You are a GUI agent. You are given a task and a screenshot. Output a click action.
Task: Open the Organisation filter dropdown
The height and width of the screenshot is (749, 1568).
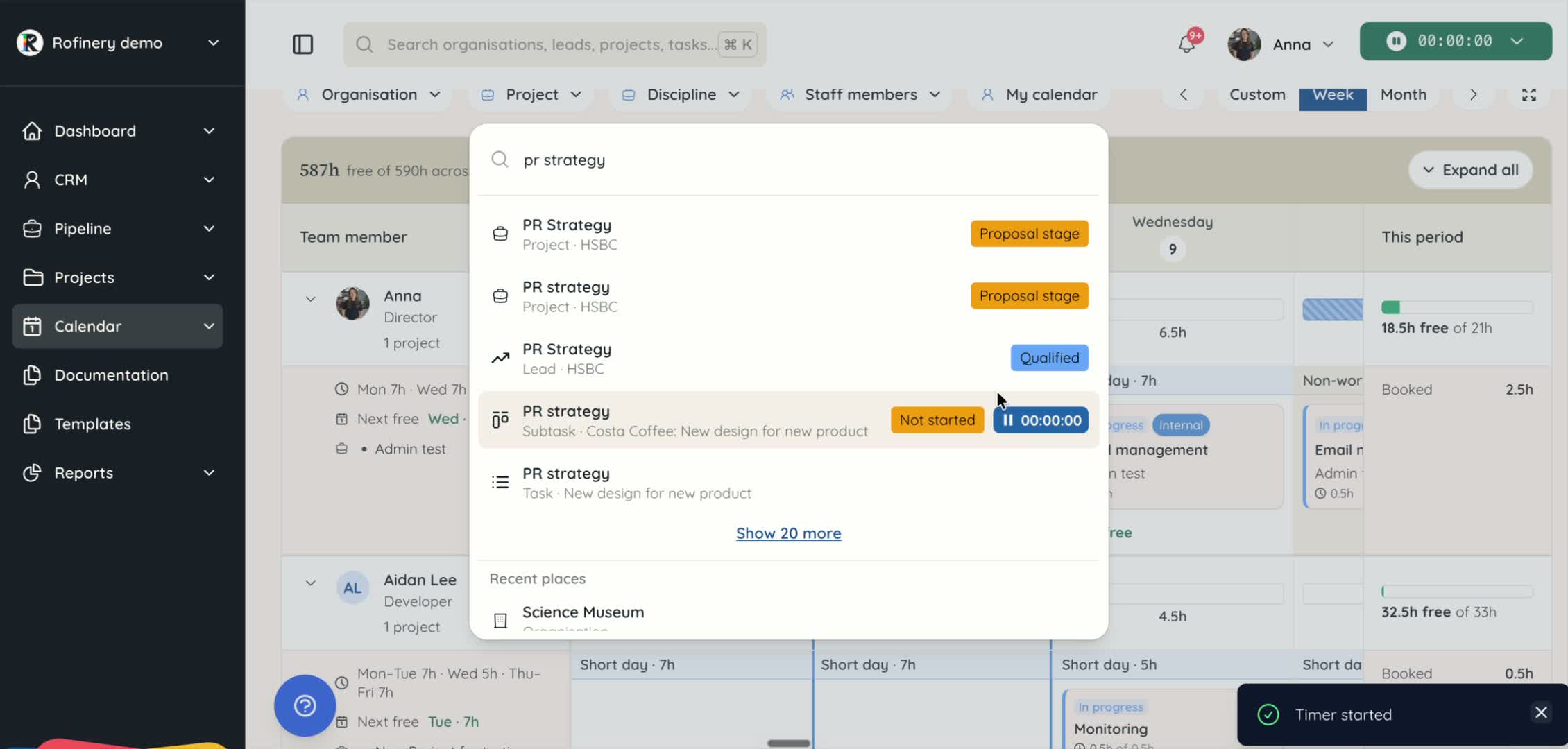[368, 94]
